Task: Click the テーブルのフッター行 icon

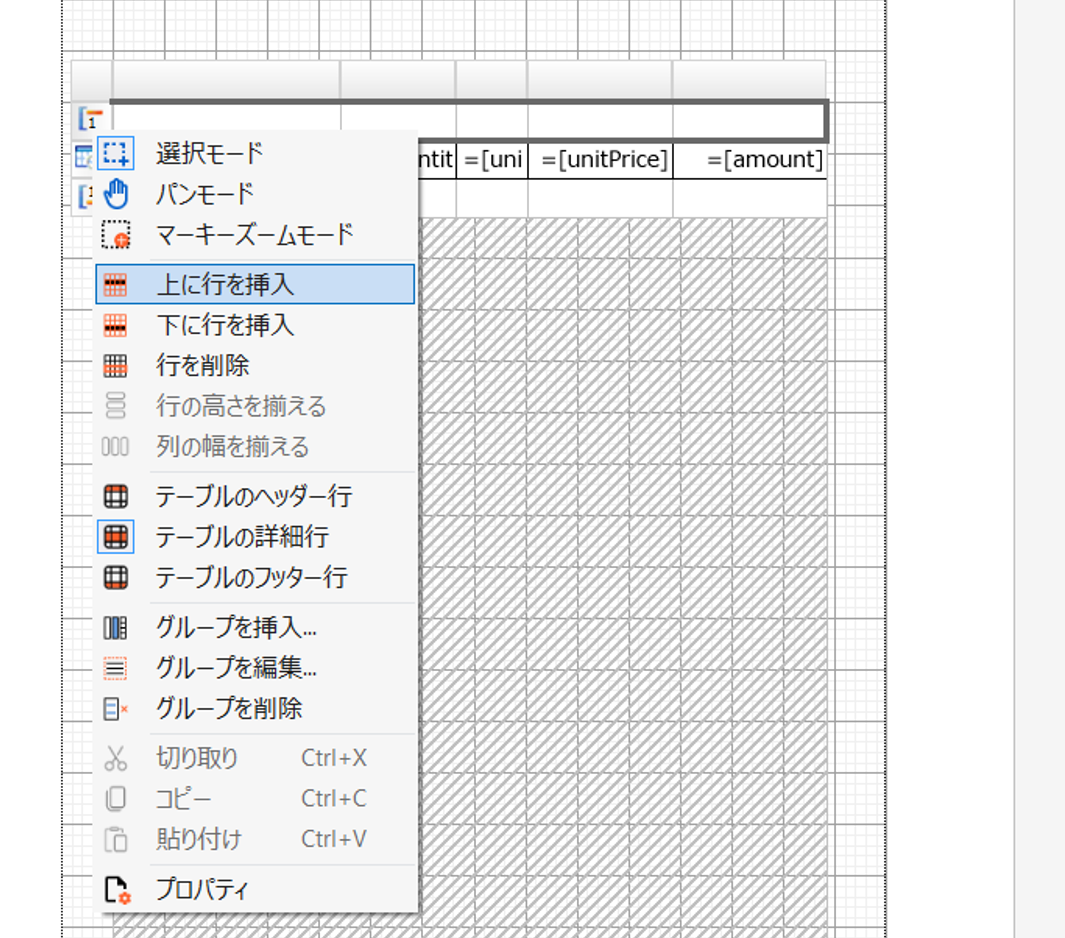Action: (x=115, y=577)
